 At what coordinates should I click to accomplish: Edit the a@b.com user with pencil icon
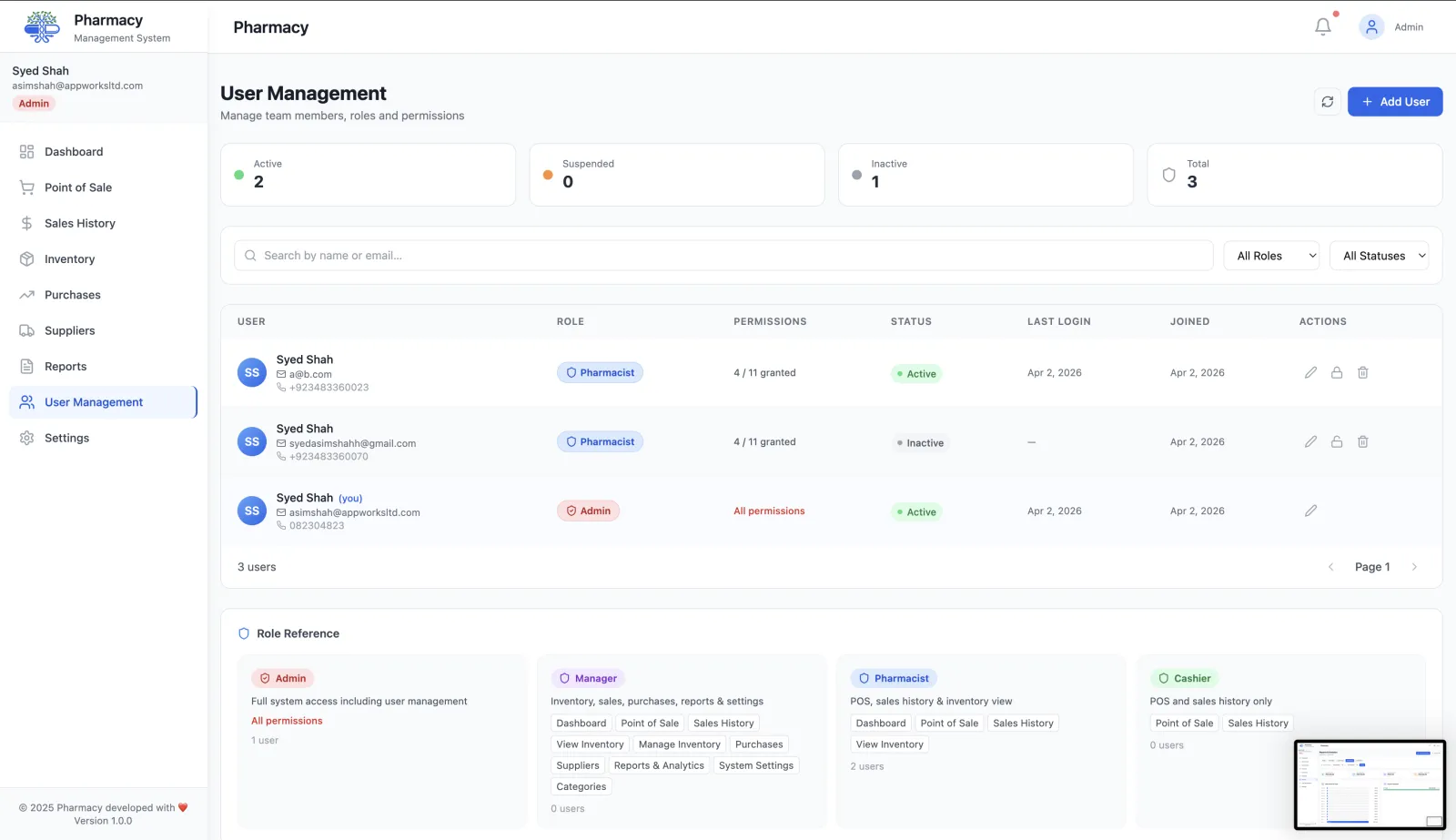pos(1310,372)
